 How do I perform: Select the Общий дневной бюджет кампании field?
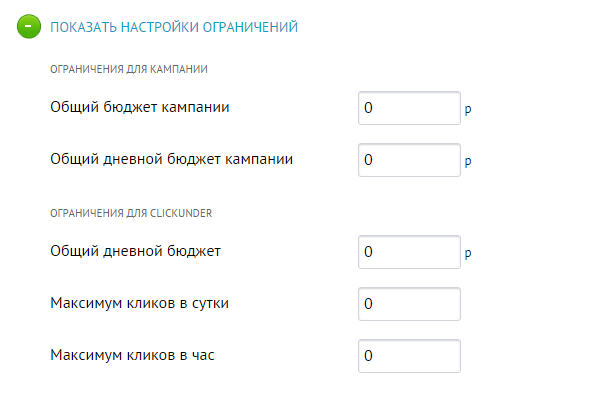(409, 160)
